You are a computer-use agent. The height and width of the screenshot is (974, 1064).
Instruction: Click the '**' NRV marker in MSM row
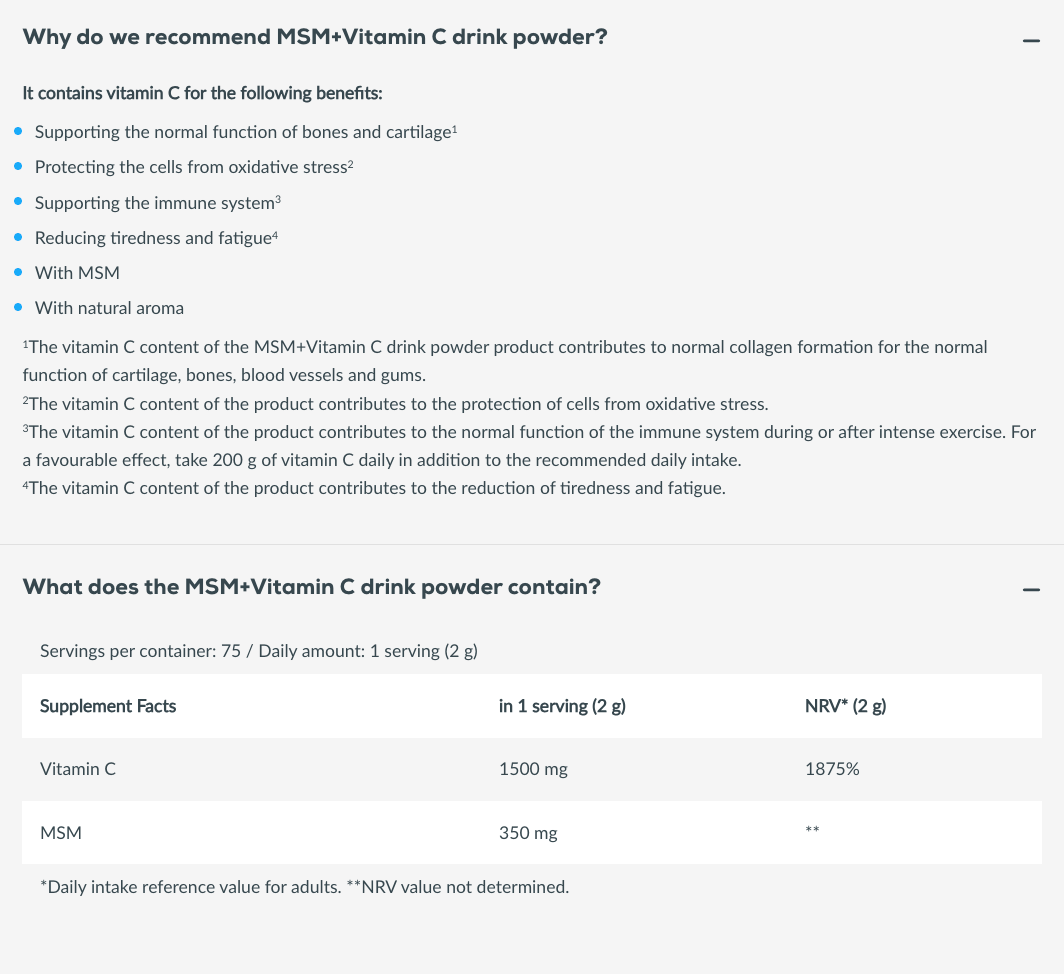(812, 829)
